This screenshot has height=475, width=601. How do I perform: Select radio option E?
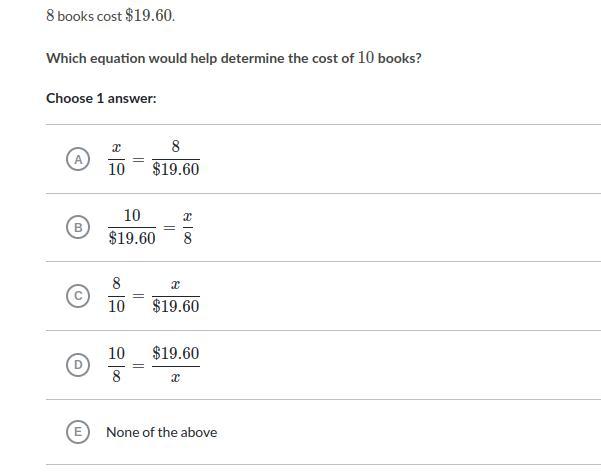point(78,432)
